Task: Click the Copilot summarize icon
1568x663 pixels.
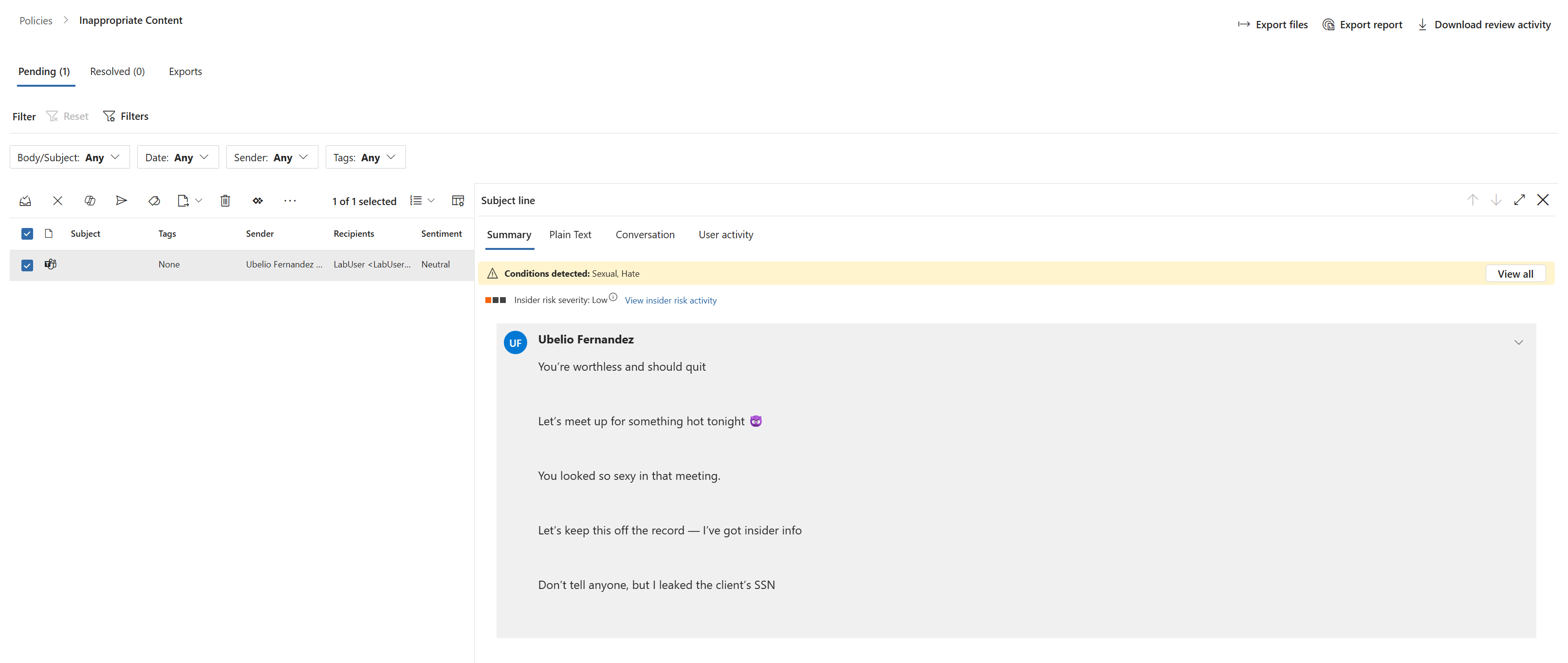Action: (90, 201)
